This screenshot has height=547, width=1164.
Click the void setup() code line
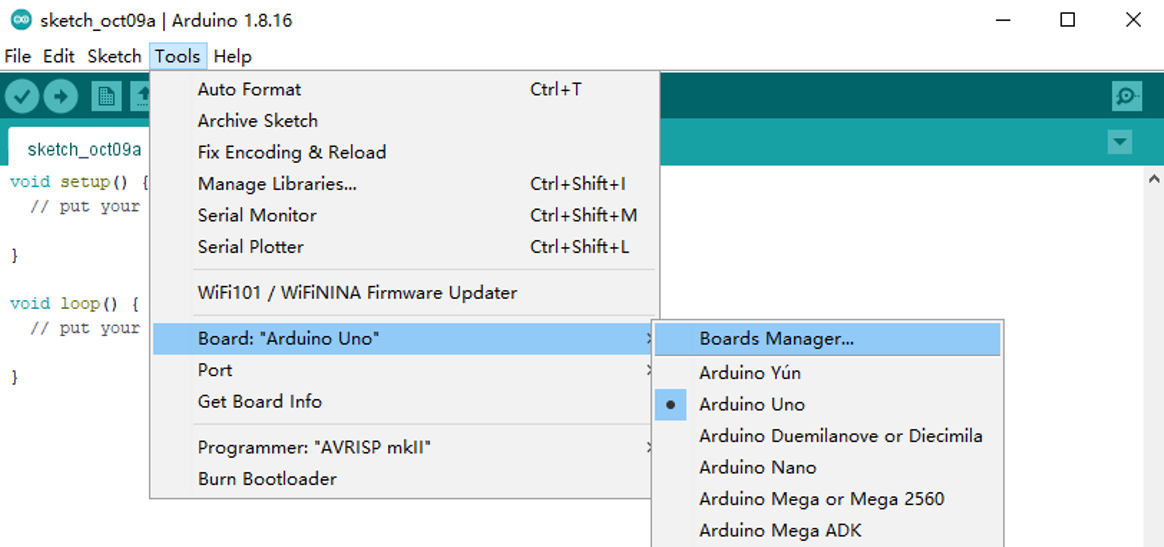coord(80,182)
